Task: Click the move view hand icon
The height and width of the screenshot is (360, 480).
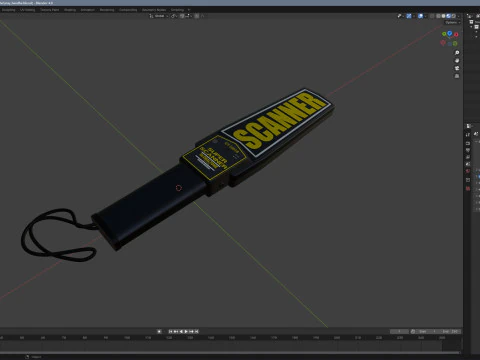Action: point(457,61)
